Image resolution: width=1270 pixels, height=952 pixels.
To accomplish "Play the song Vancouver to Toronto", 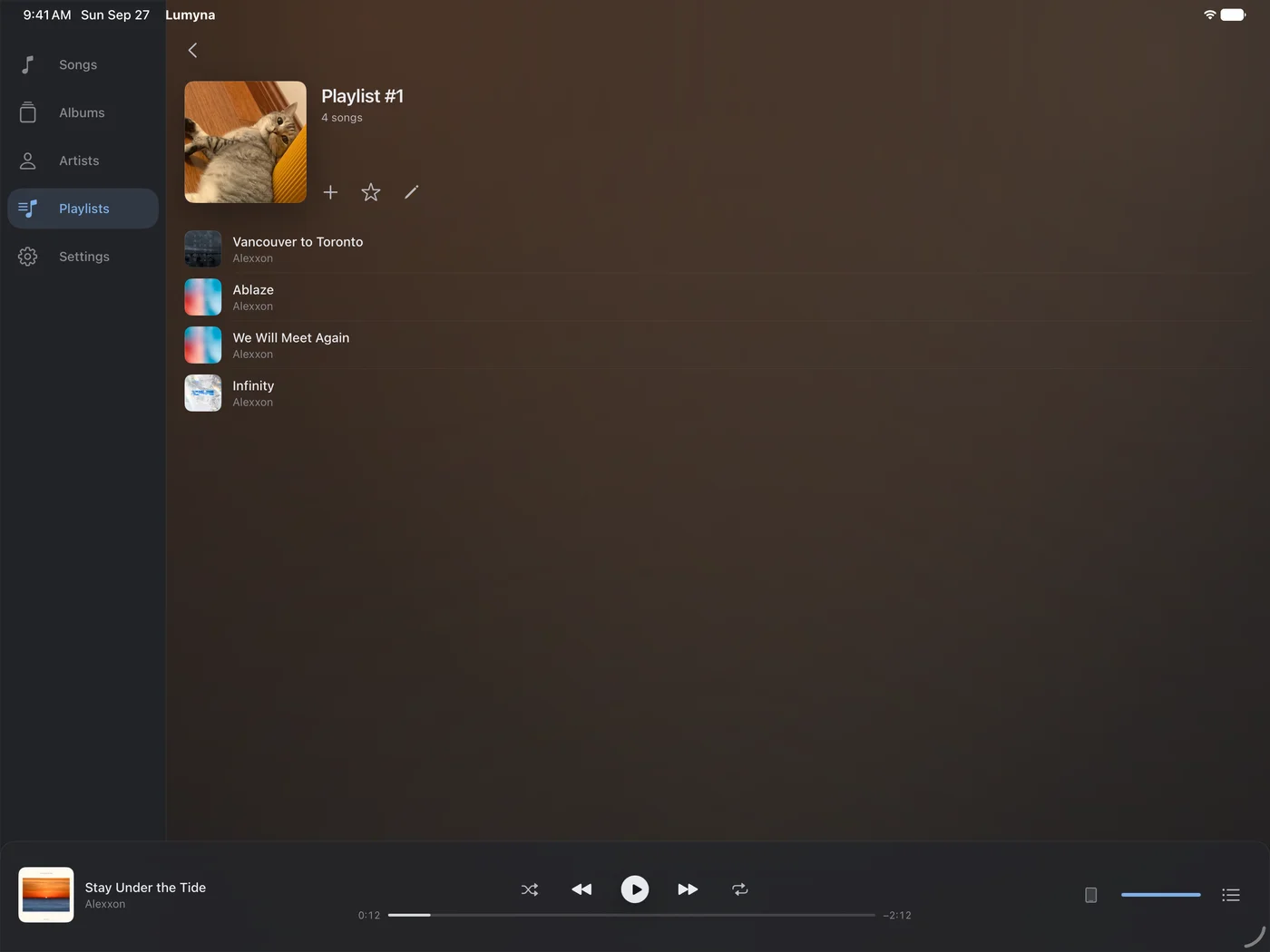I will pyautogui.click(x=717, y=249).
